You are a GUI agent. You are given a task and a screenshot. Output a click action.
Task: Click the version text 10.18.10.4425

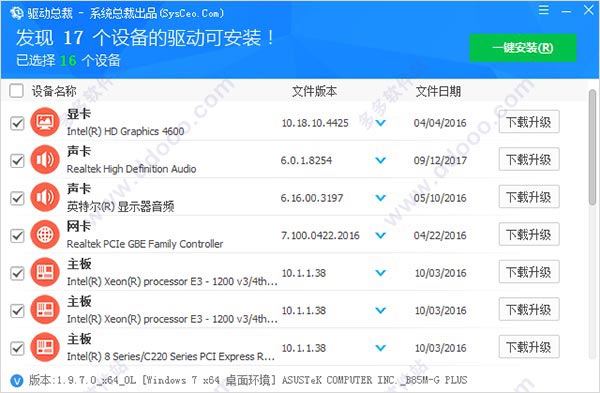[x=315, y=123]
